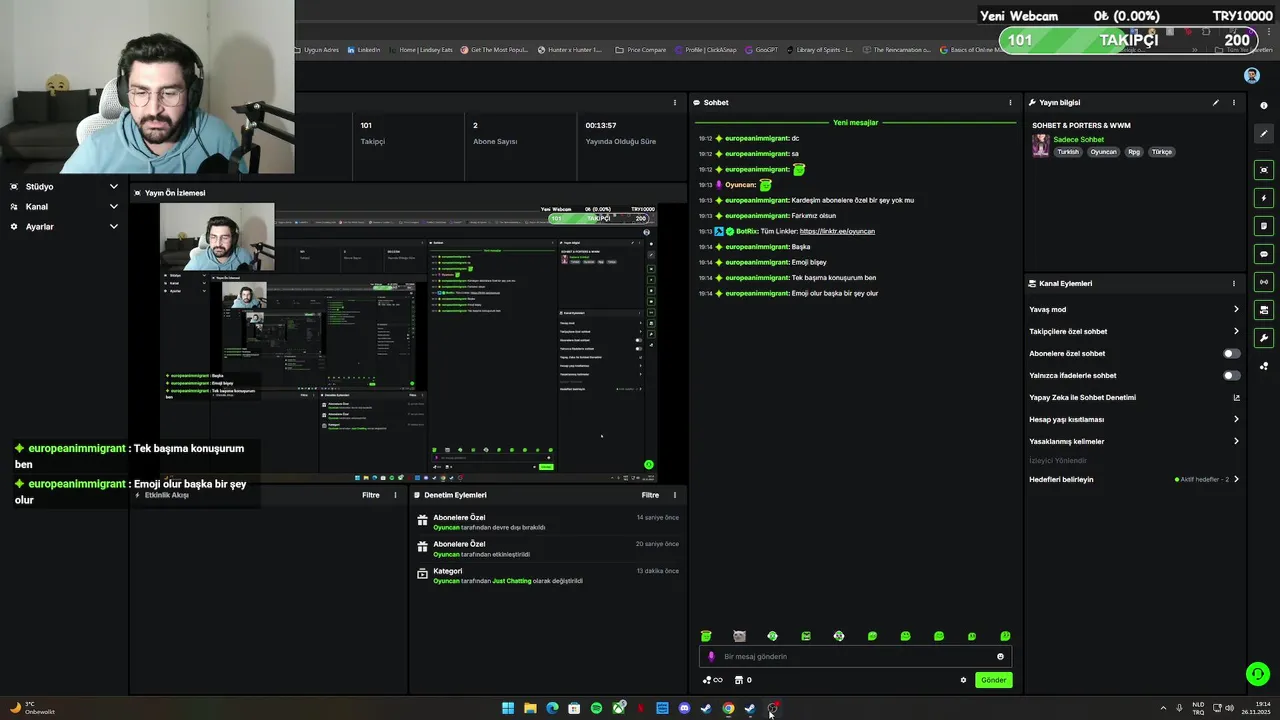Open Filtre in Etkinlik Akışı panel
The height and width of the screenshot is (720, 1280).
click(371, 495)
